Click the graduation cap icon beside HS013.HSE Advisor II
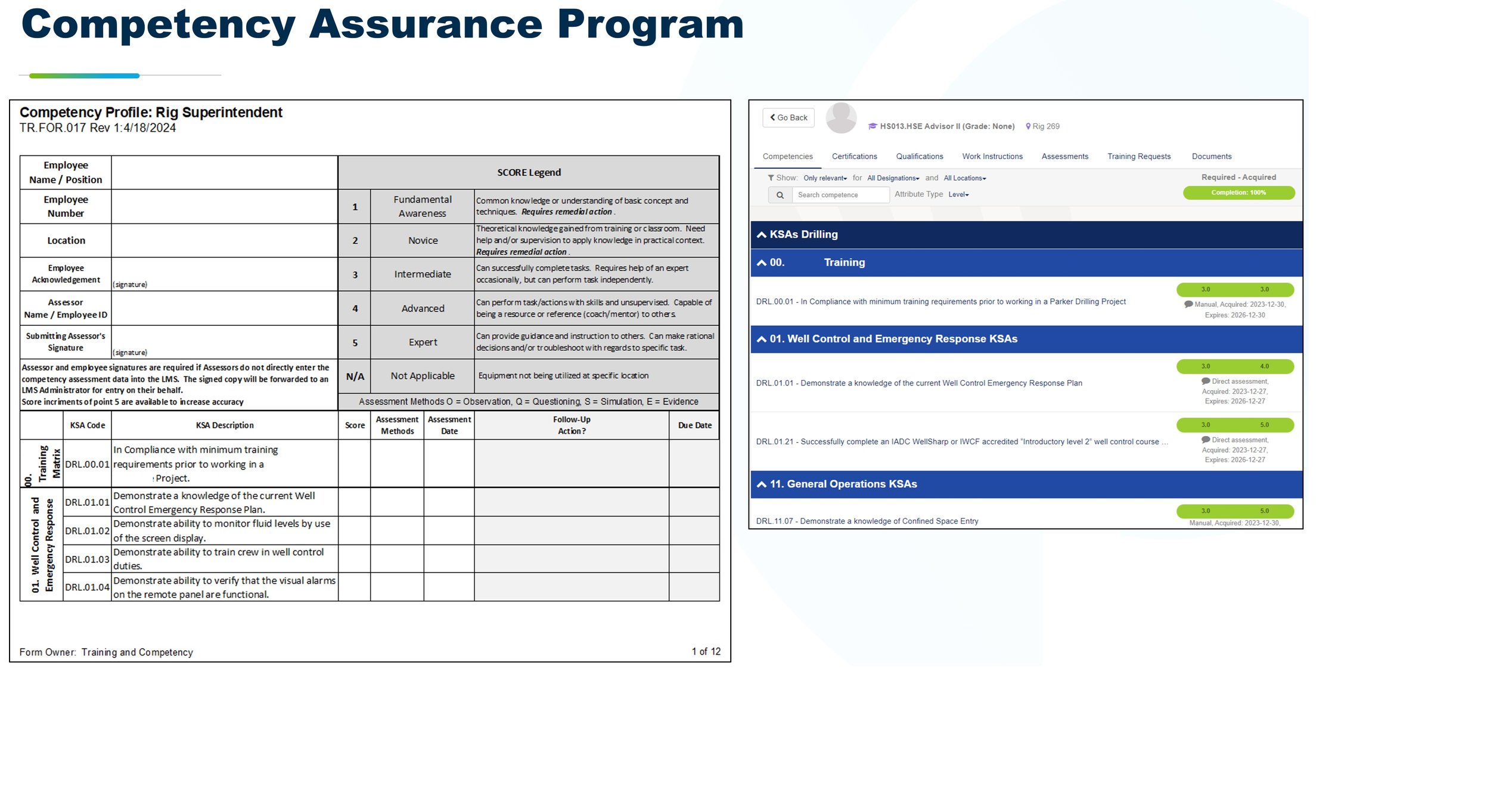 coord(873,126)
